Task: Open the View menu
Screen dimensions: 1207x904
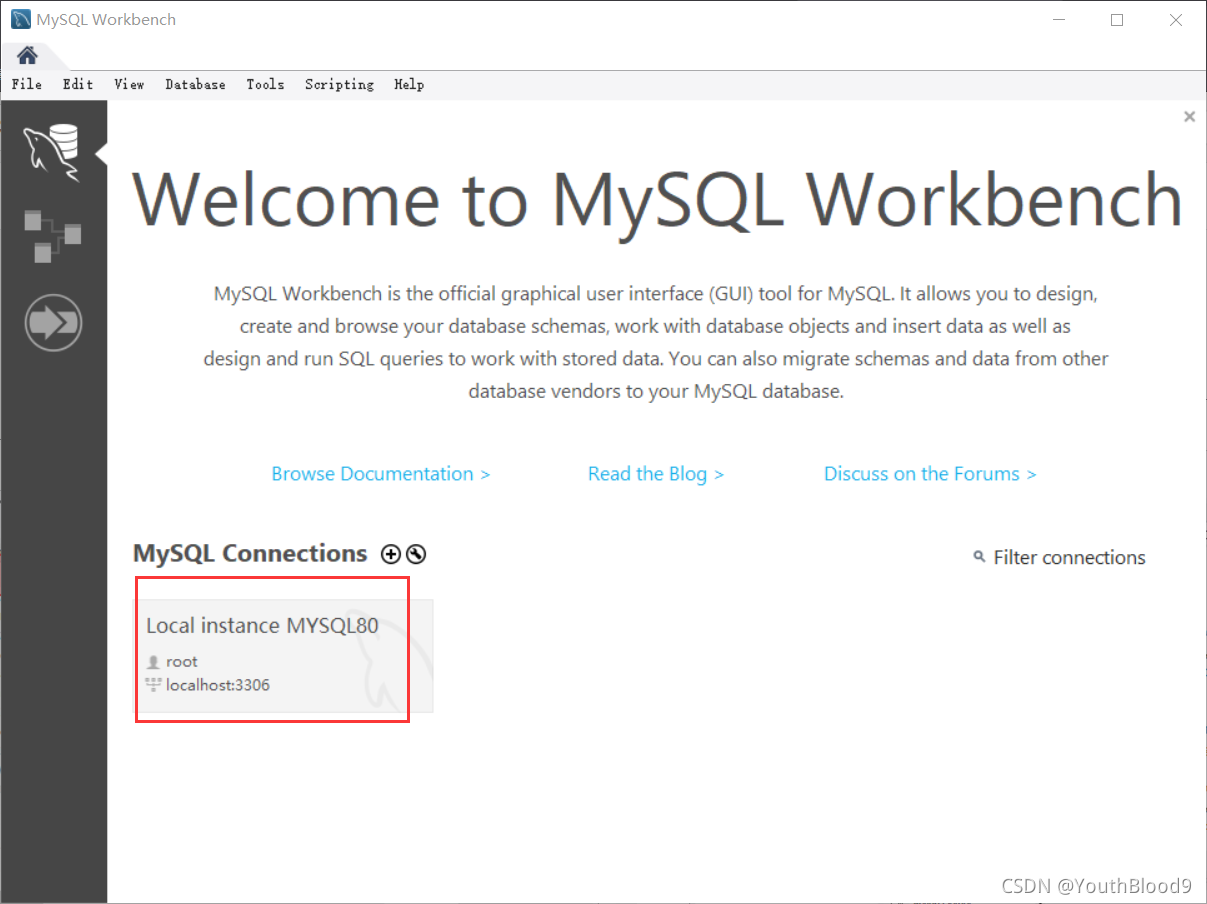Action: pos(129,85)
